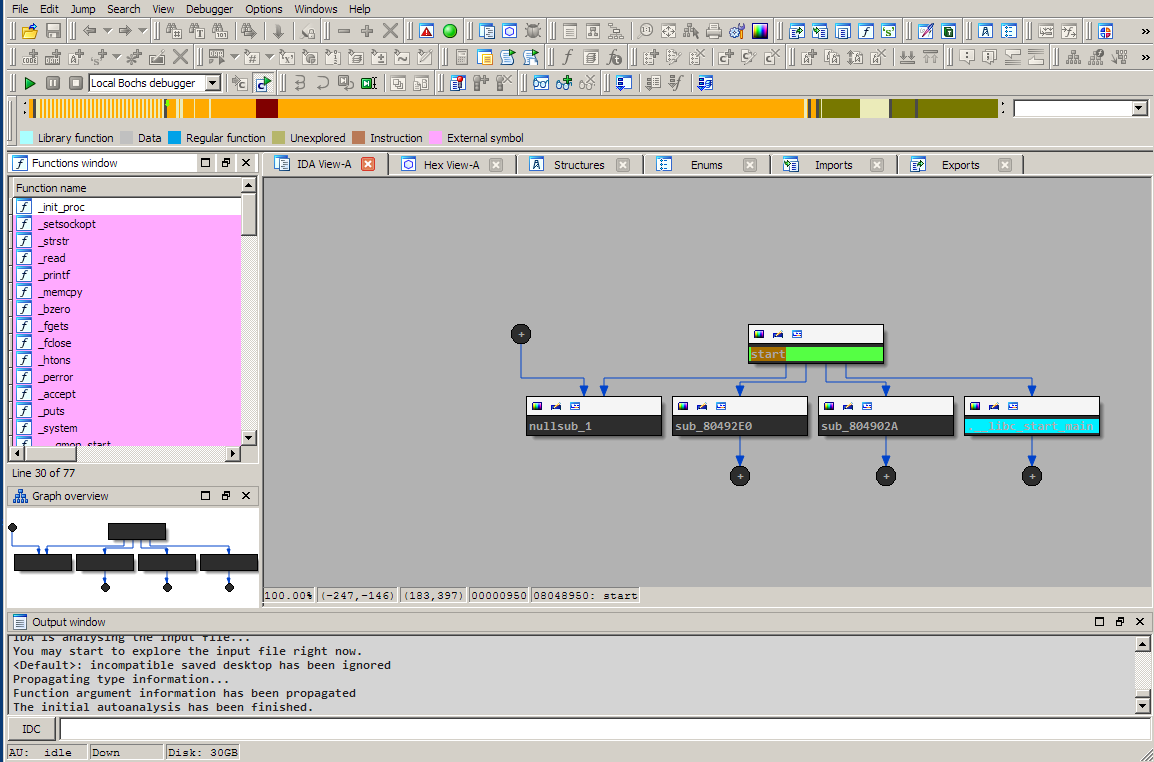Pause the process
The width and height of the screenshot is (1154, 762).
click(x=53, y=83)
